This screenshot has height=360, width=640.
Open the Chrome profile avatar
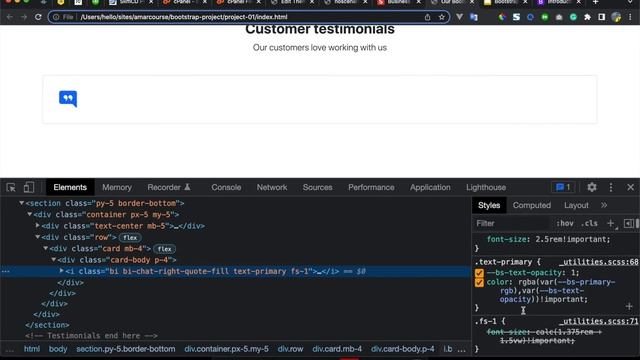[x=616, y=17]
